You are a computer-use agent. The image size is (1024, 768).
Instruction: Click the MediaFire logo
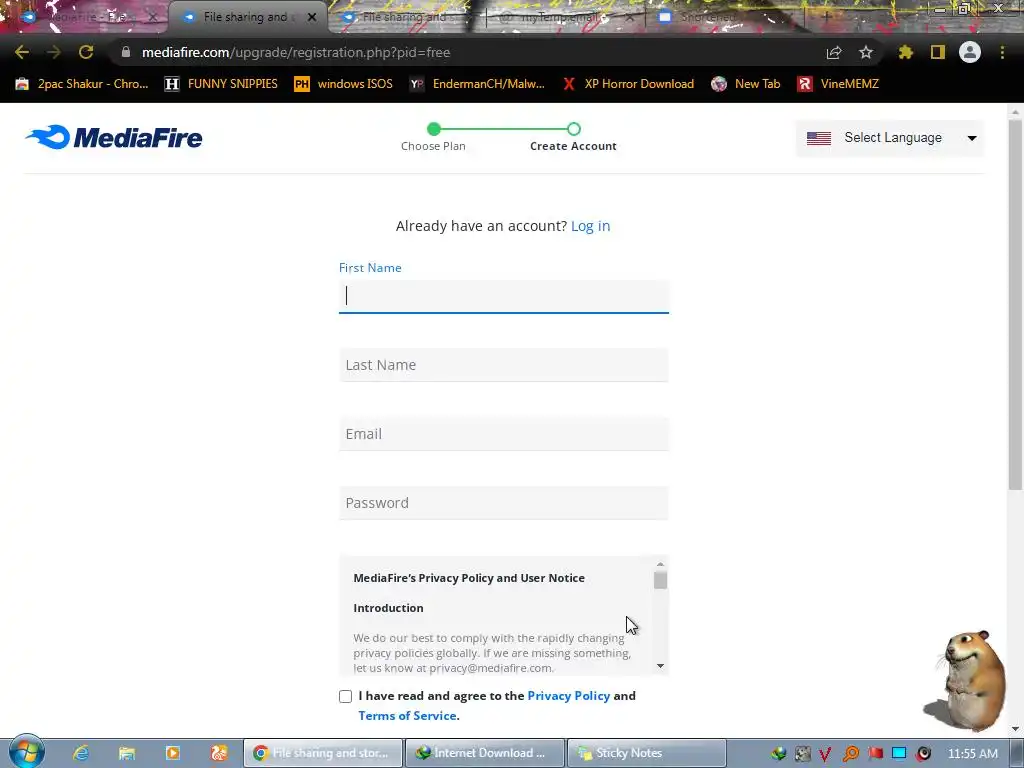pos(114,137)
